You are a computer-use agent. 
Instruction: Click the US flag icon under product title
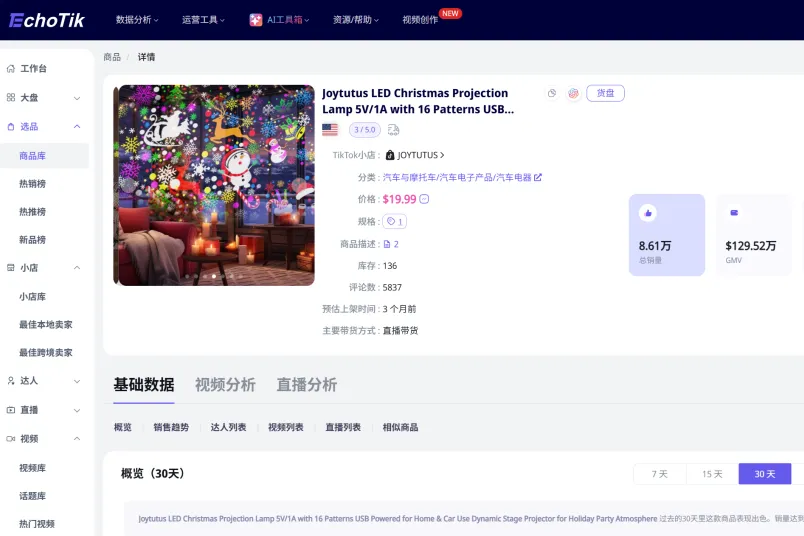click(330, 130)
